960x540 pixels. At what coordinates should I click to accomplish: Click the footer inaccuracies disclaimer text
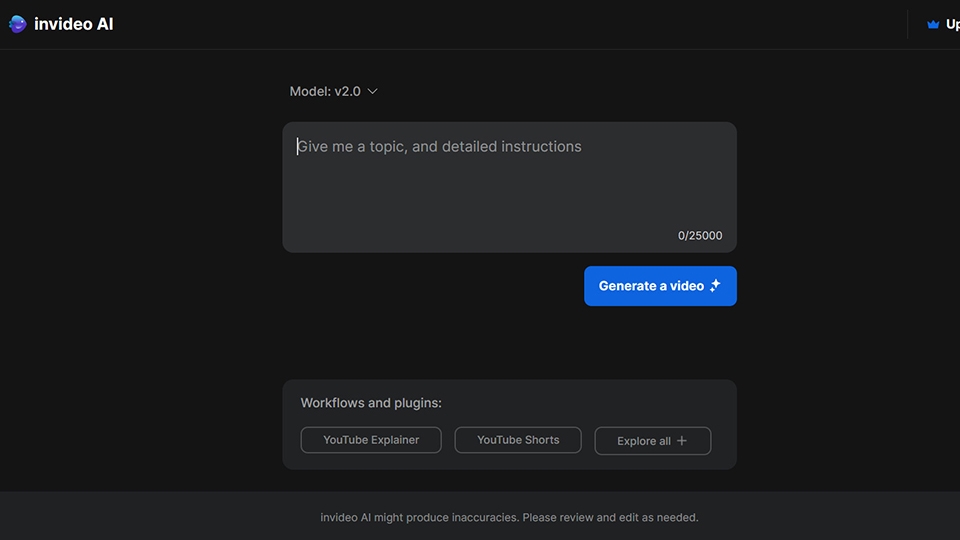[x=509, y=518]
